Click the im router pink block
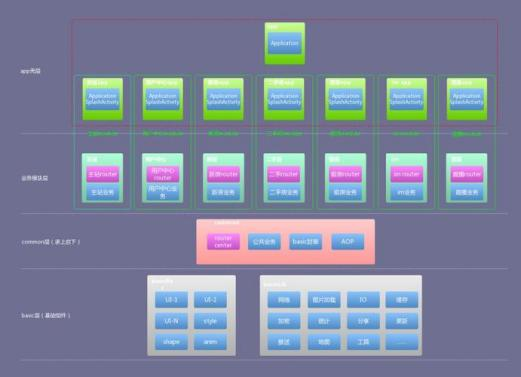Screen dimensions: 521x377 pyautogui.click(x=407, y=174)
